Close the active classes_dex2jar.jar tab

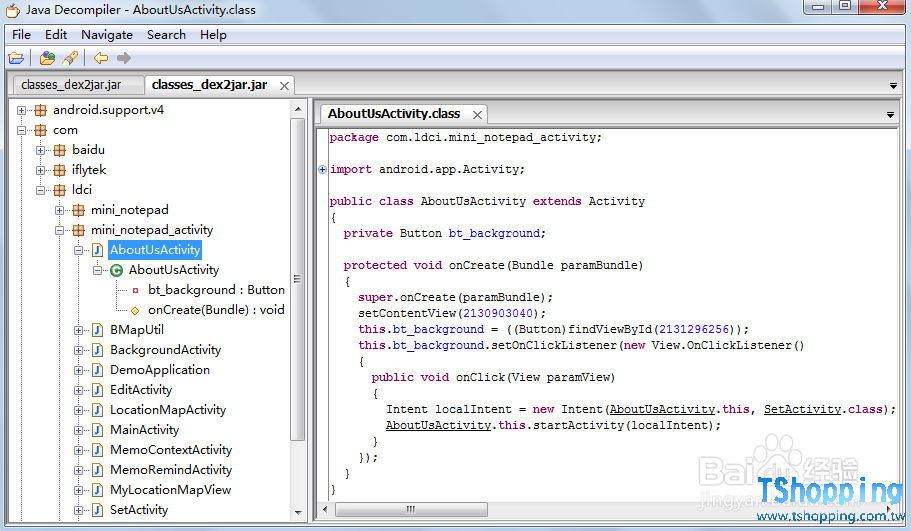pos(285,86)
